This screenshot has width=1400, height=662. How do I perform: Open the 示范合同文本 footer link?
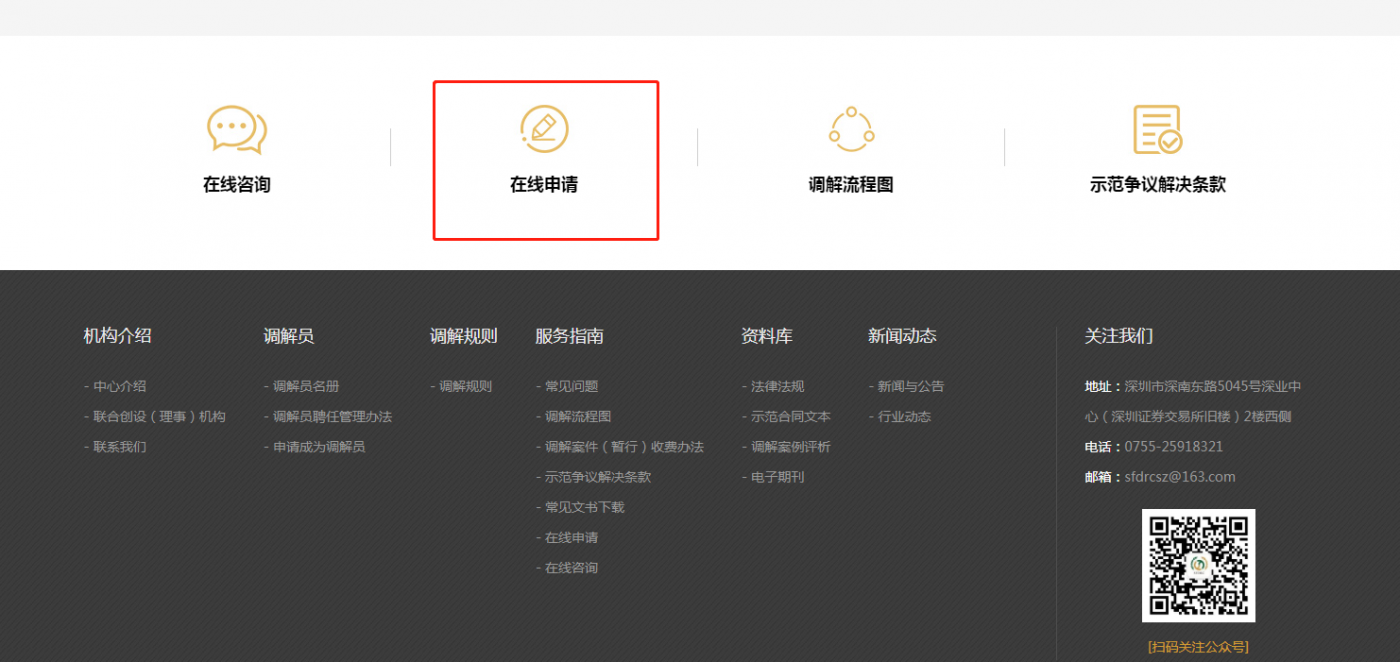pyautogui.click(x=786, y=416)
